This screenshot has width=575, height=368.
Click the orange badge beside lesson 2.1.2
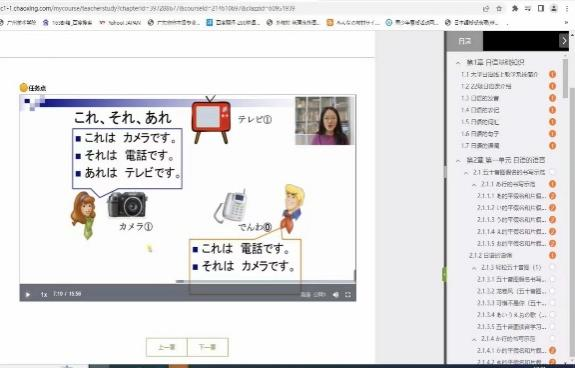pyautogui.click(x=552, y=255)
